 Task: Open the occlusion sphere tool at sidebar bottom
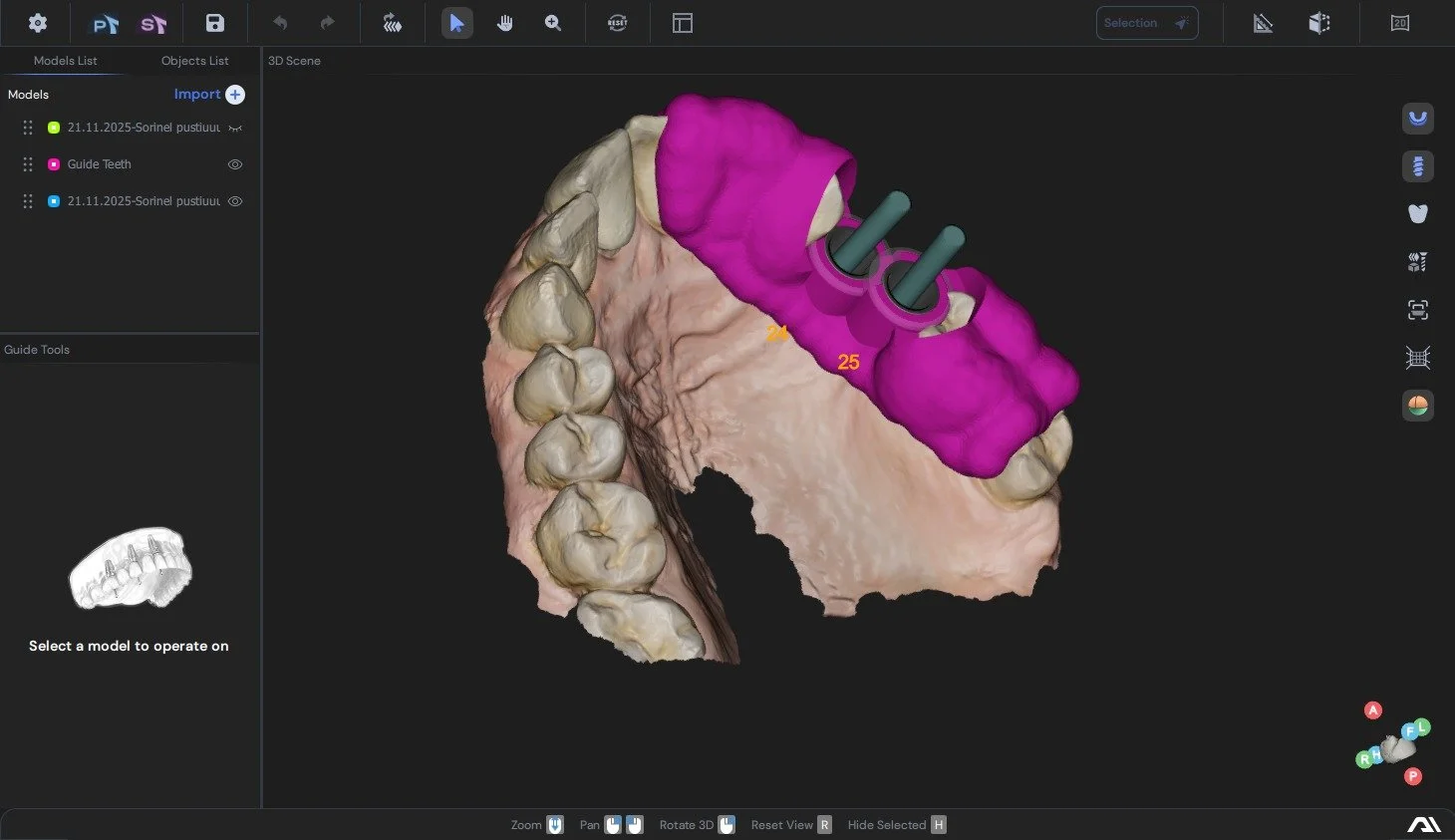point(1417,406)
